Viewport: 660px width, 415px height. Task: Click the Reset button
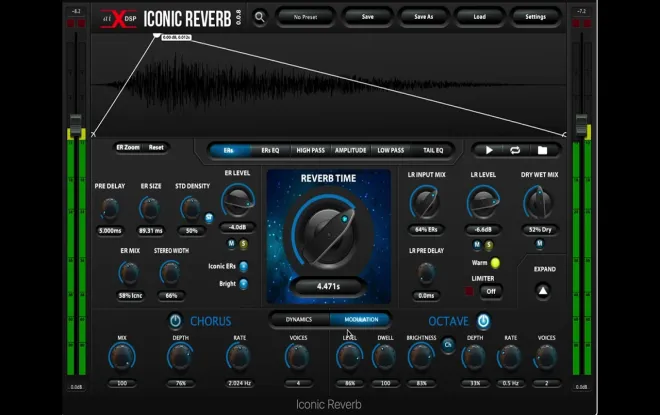(x=156, y=147)
